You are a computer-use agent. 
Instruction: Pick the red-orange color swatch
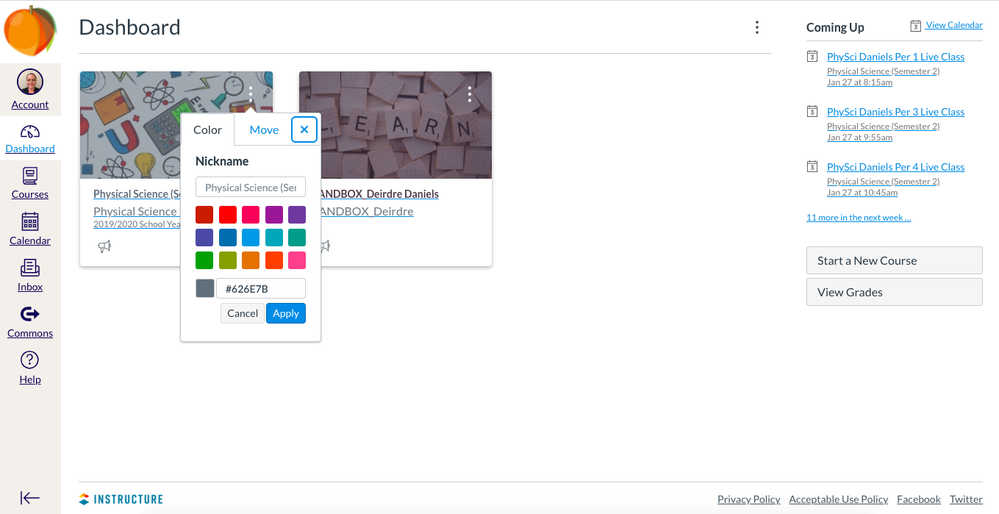click(274, 261)
